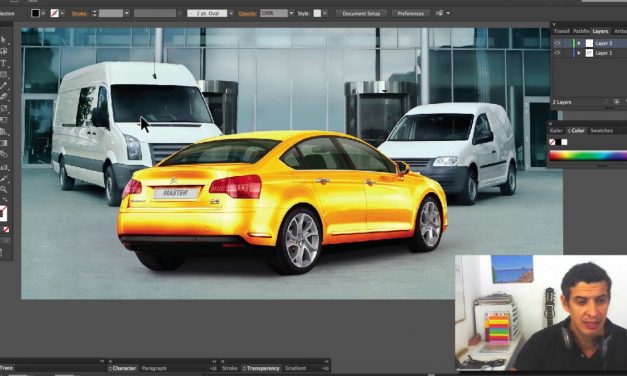
Task: Select the Selection arrow tool
Action: pyautogui.click(x=3, y=40)
